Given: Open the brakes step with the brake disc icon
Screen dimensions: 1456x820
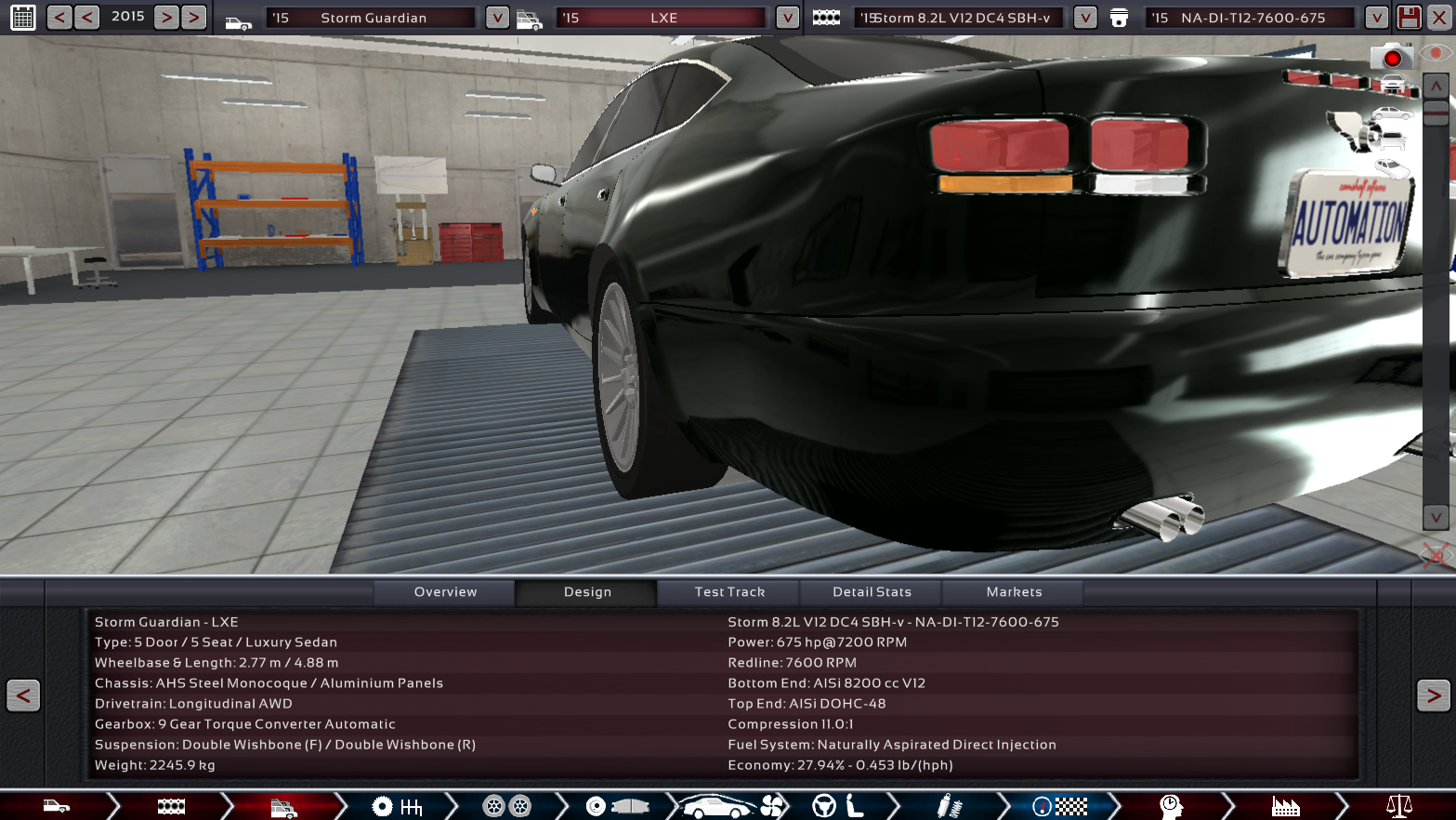Looking at the screenshot, I should pyautogui.click(x=614, y=806).
